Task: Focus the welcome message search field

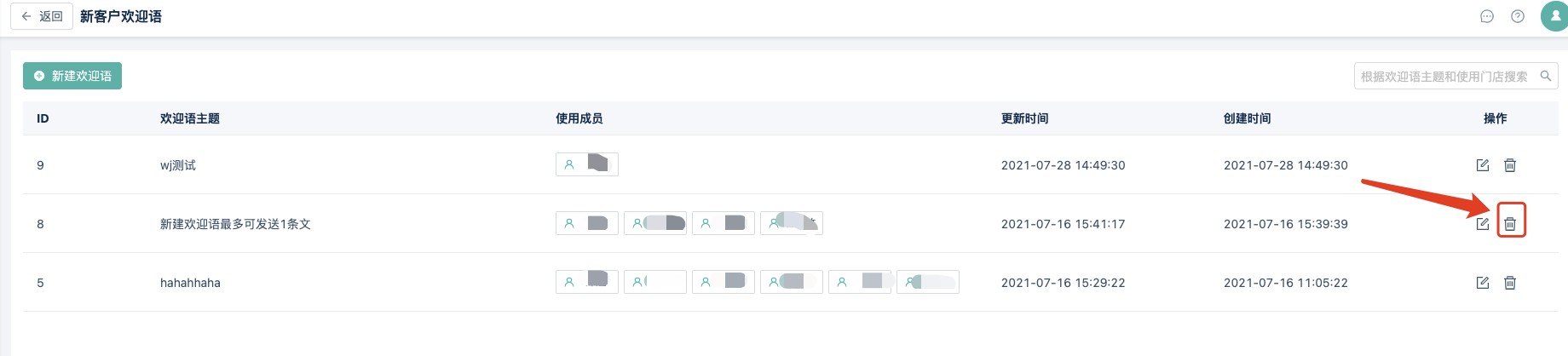Action: pyautogui.click(x=1444, y=76)
